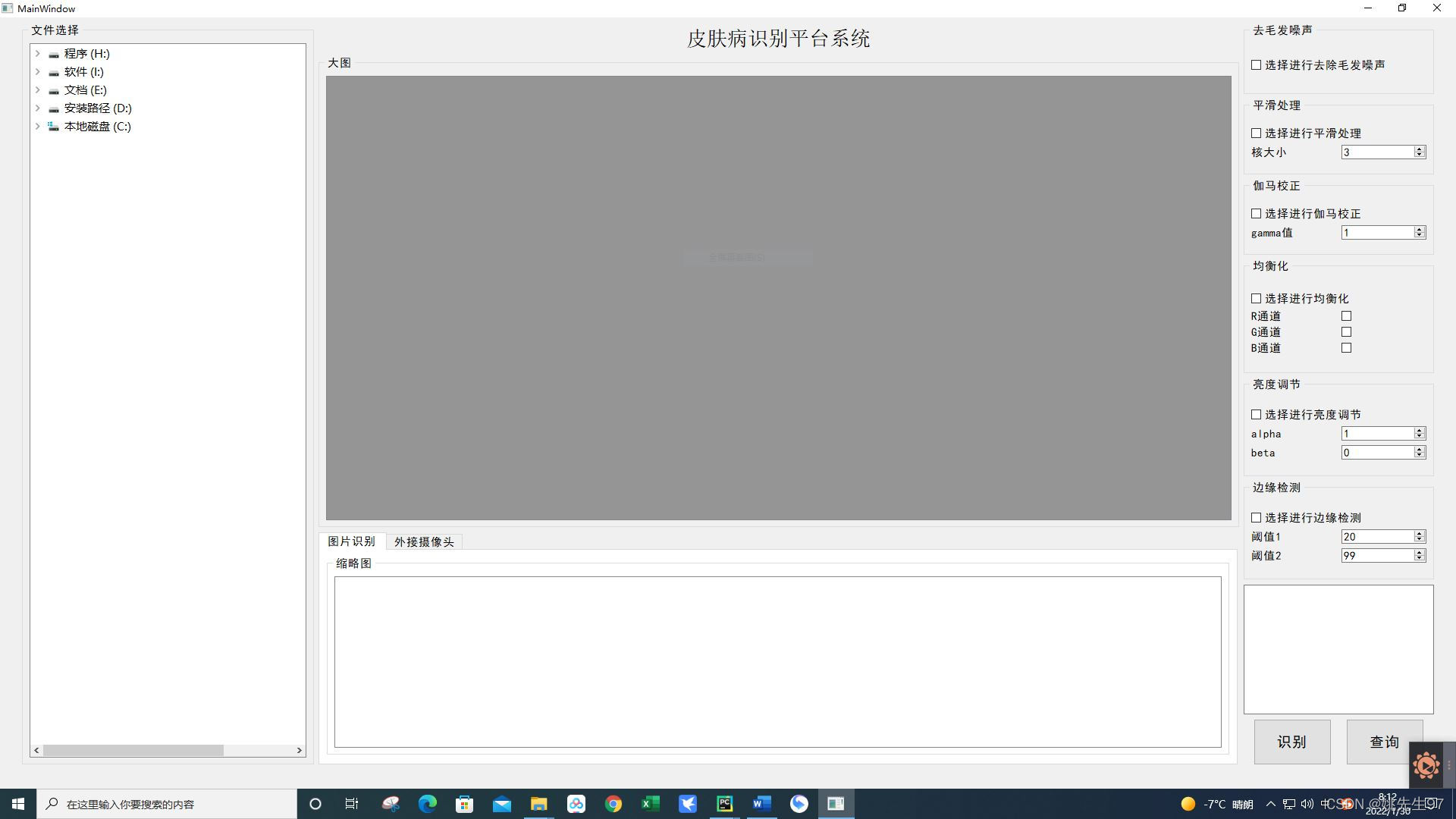Open File Explorer from the taskbar
1456x819 pixels.
[538, 804]
